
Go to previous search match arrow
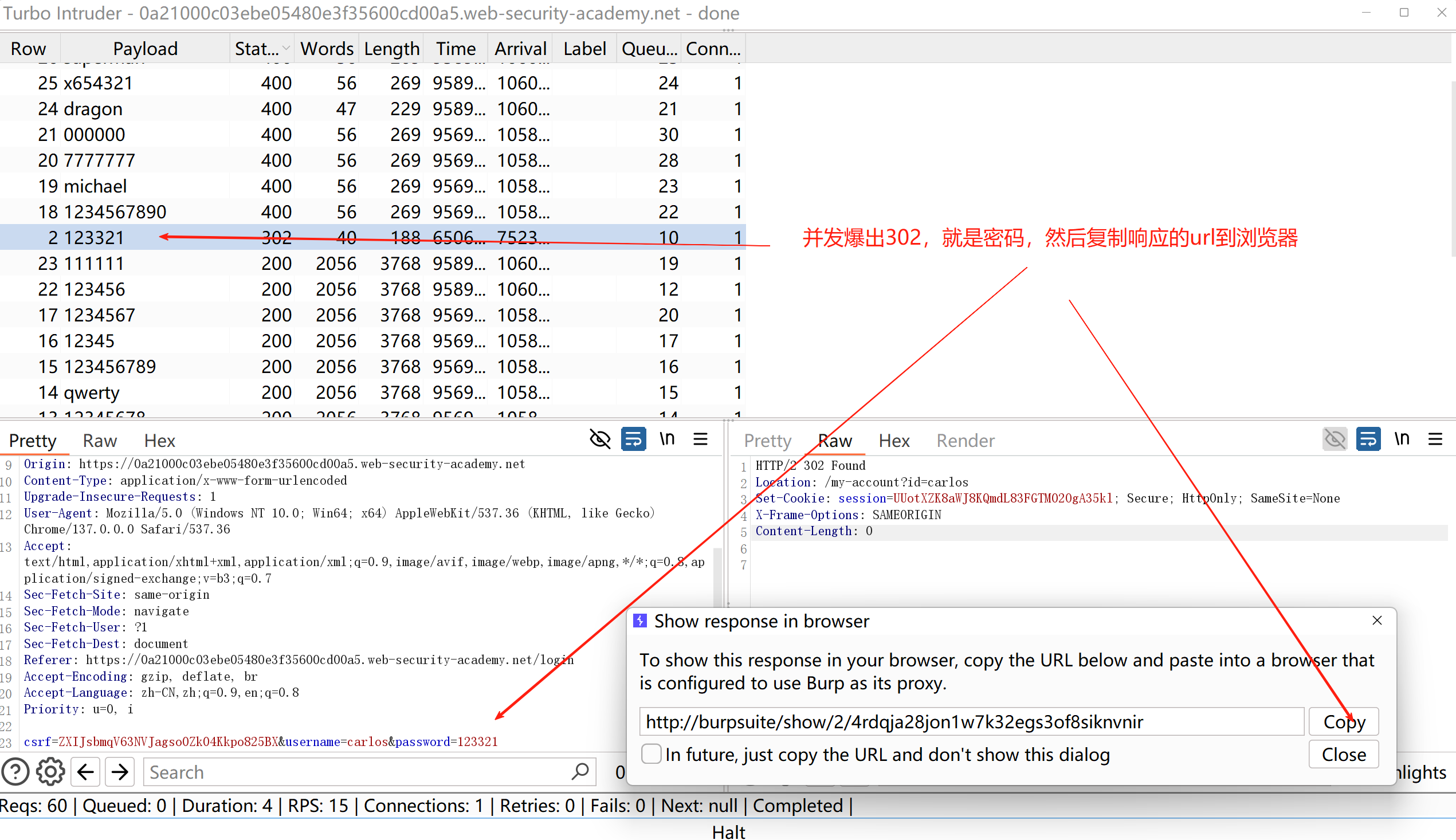click(x=86, y=772)
